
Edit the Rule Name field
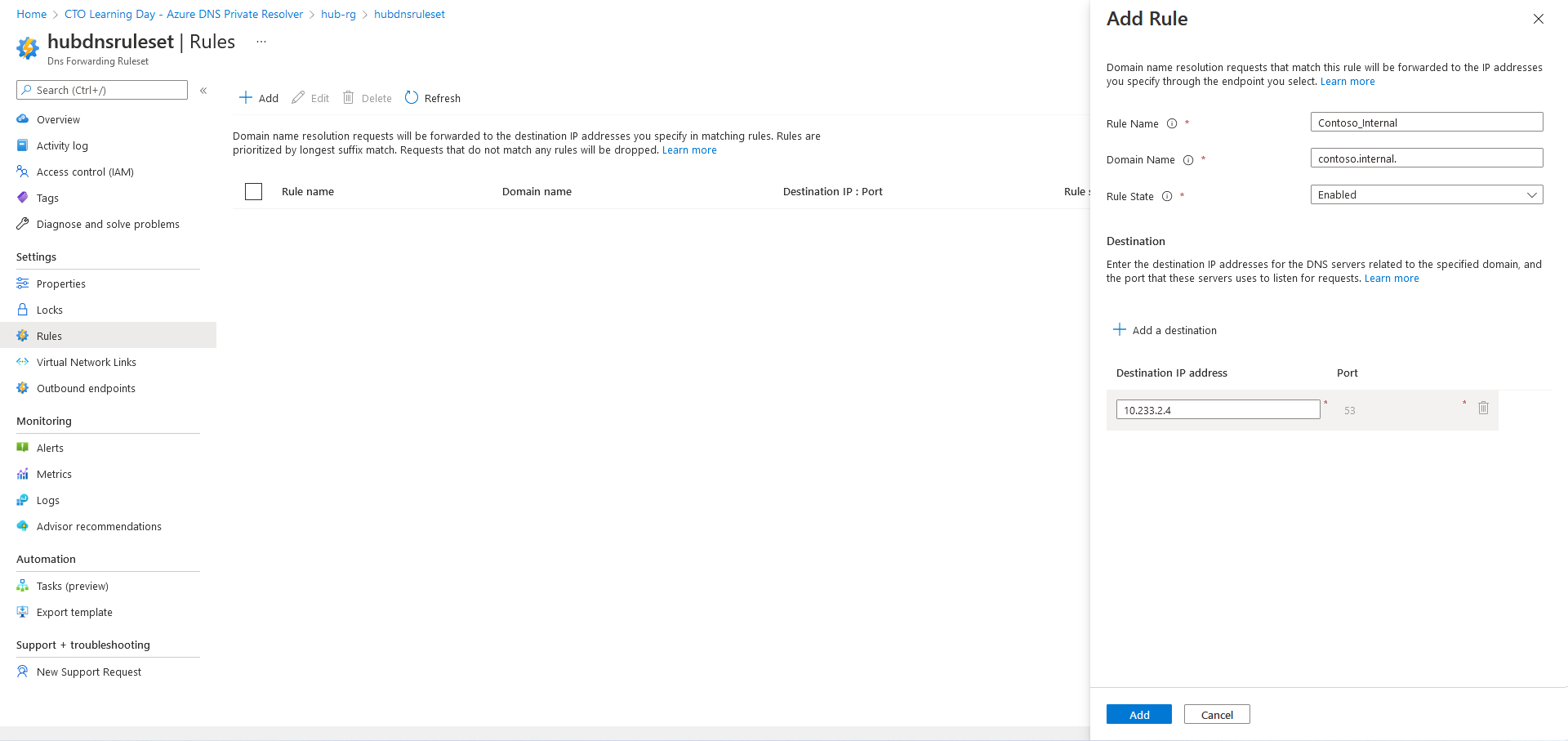[1427, 122]
